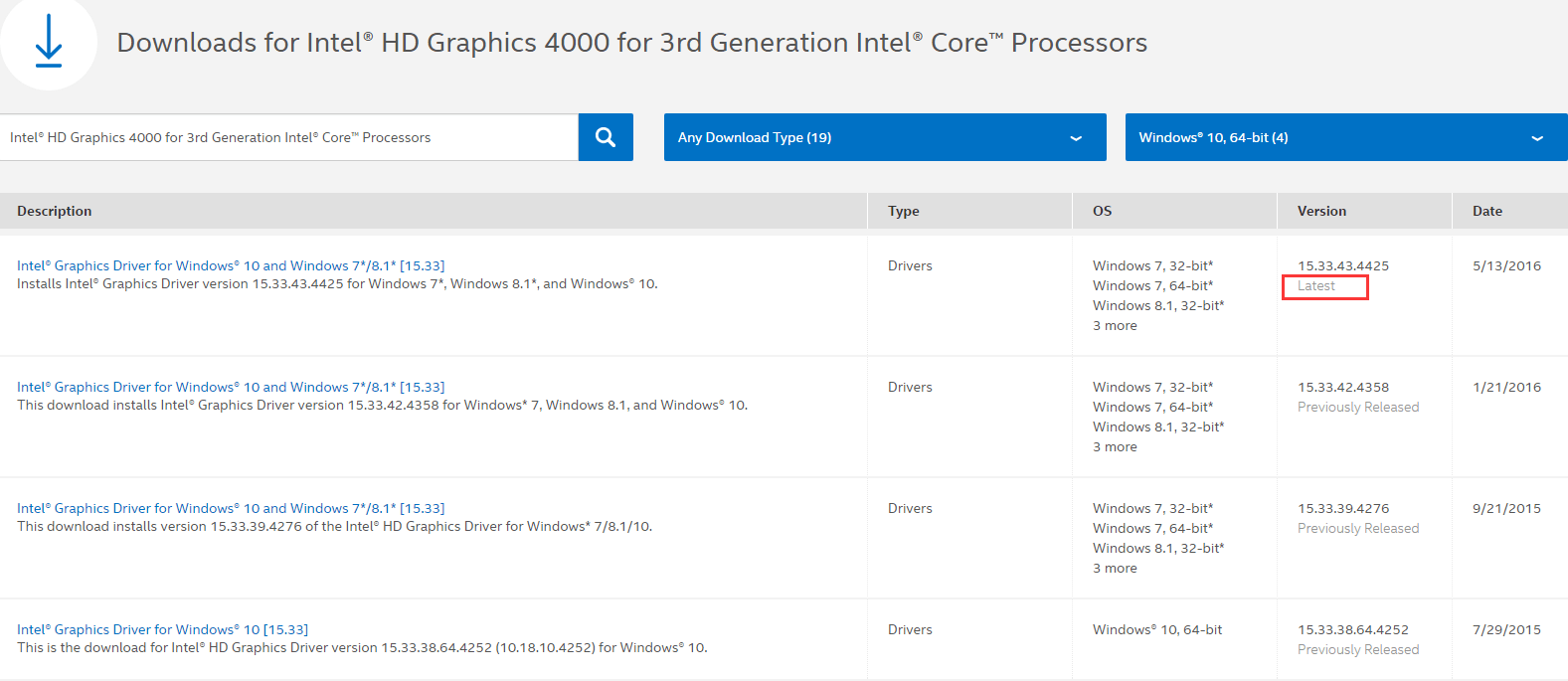Click the Date column header
Screen dimensions: 1568x681
coord(1486,211)
